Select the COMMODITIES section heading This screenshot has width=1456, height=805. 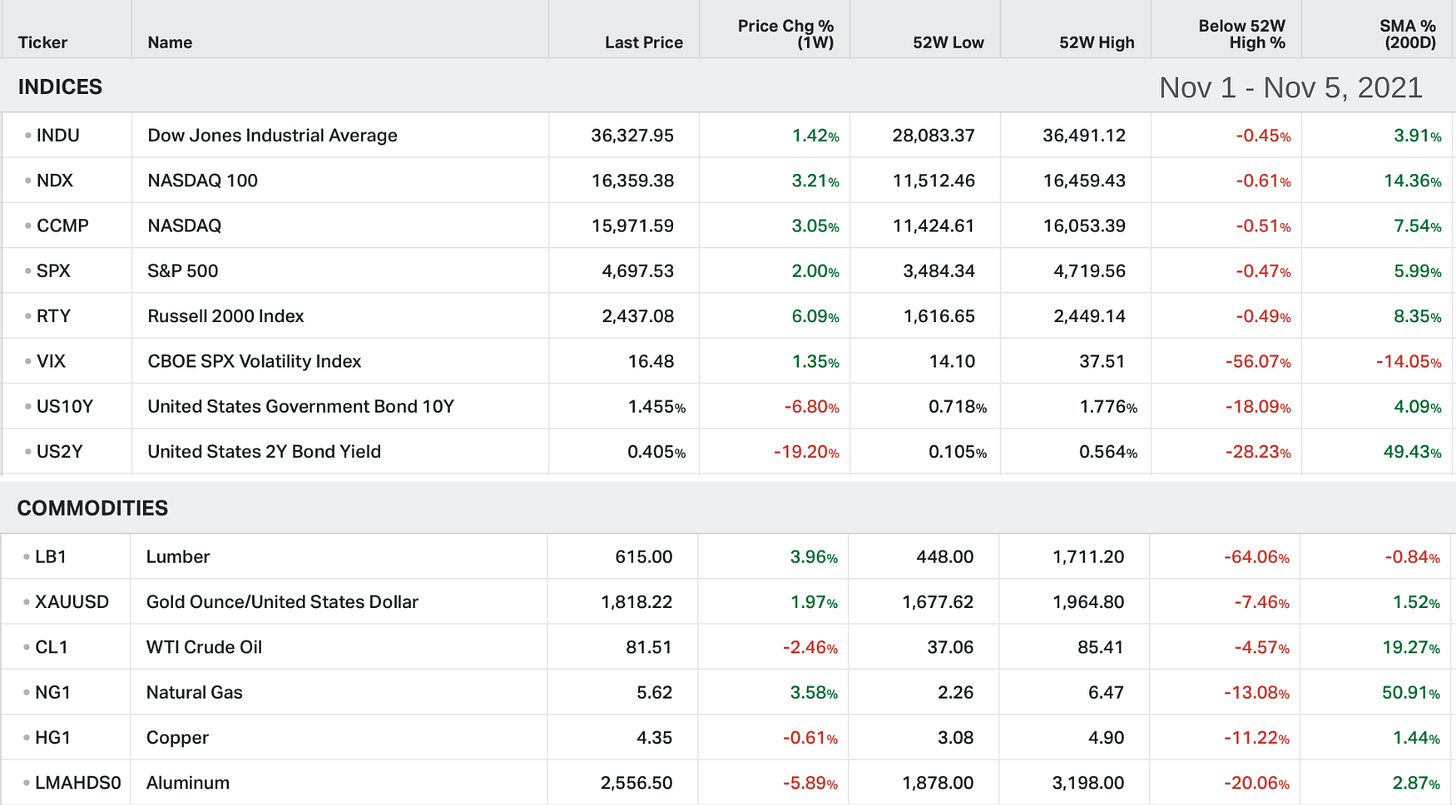(x=93, y=508)
